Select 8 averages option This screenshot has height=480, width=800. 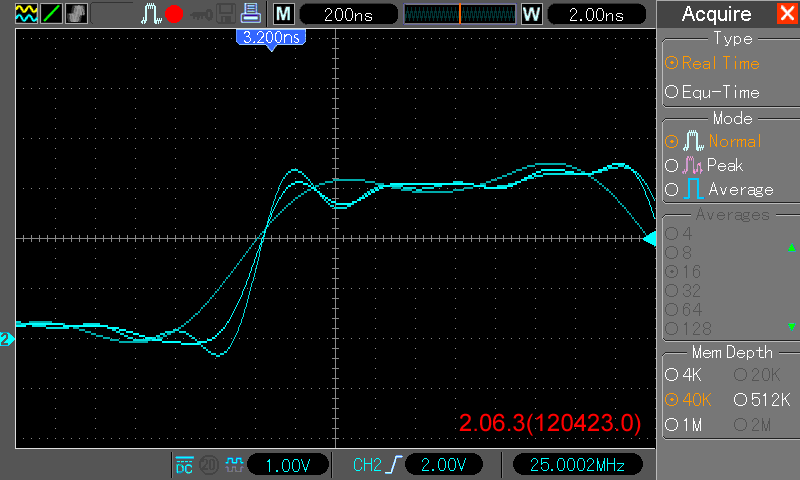[679, 252]
